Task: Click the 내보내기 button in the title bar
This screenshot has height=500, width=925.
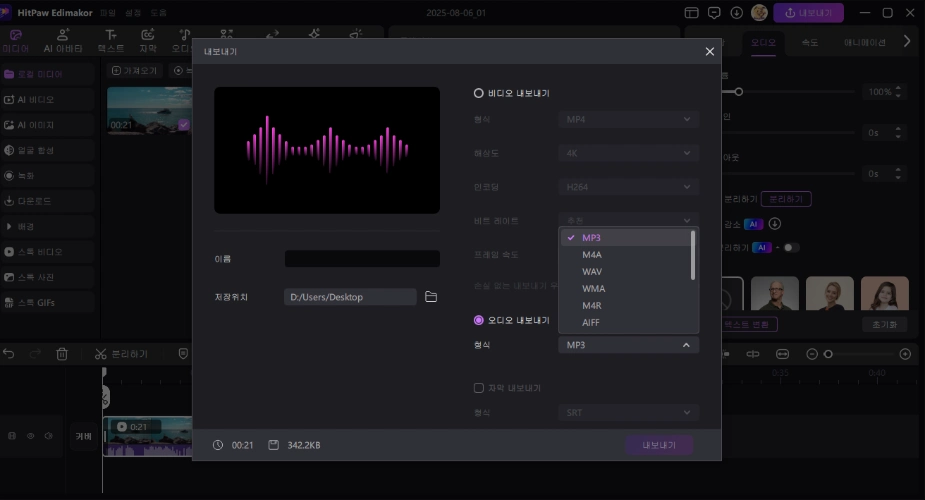Action: coord(808,12)
